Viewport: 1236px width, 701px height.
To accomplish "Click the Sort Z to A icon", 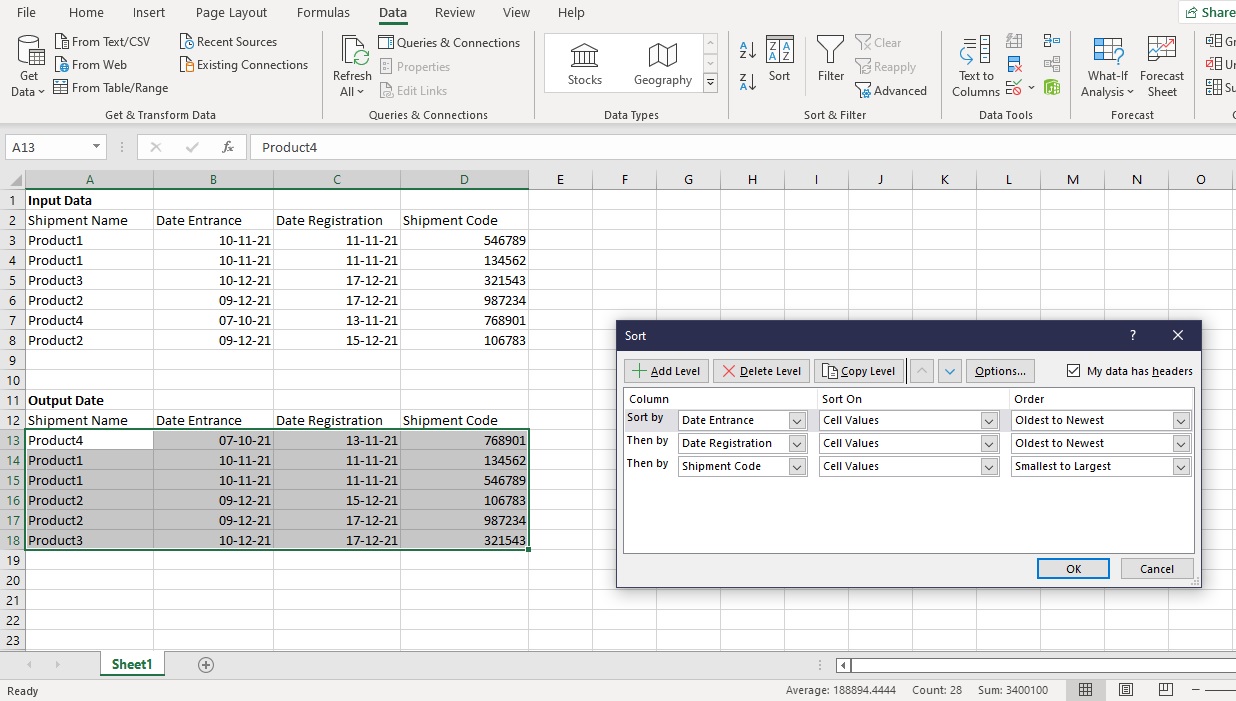I will (747, 82).
